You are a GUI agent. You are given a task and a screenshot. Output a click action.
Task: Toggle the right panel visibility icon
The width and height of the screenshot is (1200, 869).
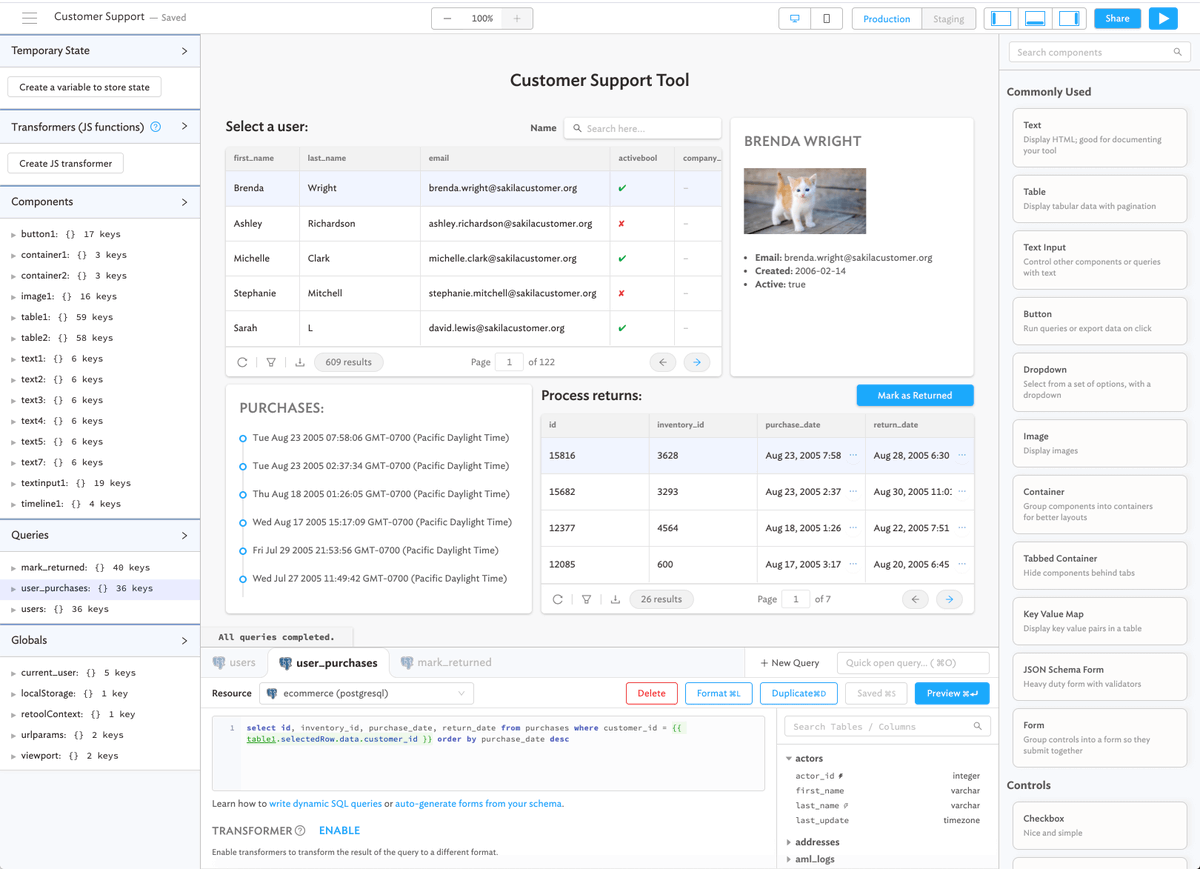(1068, 18)
